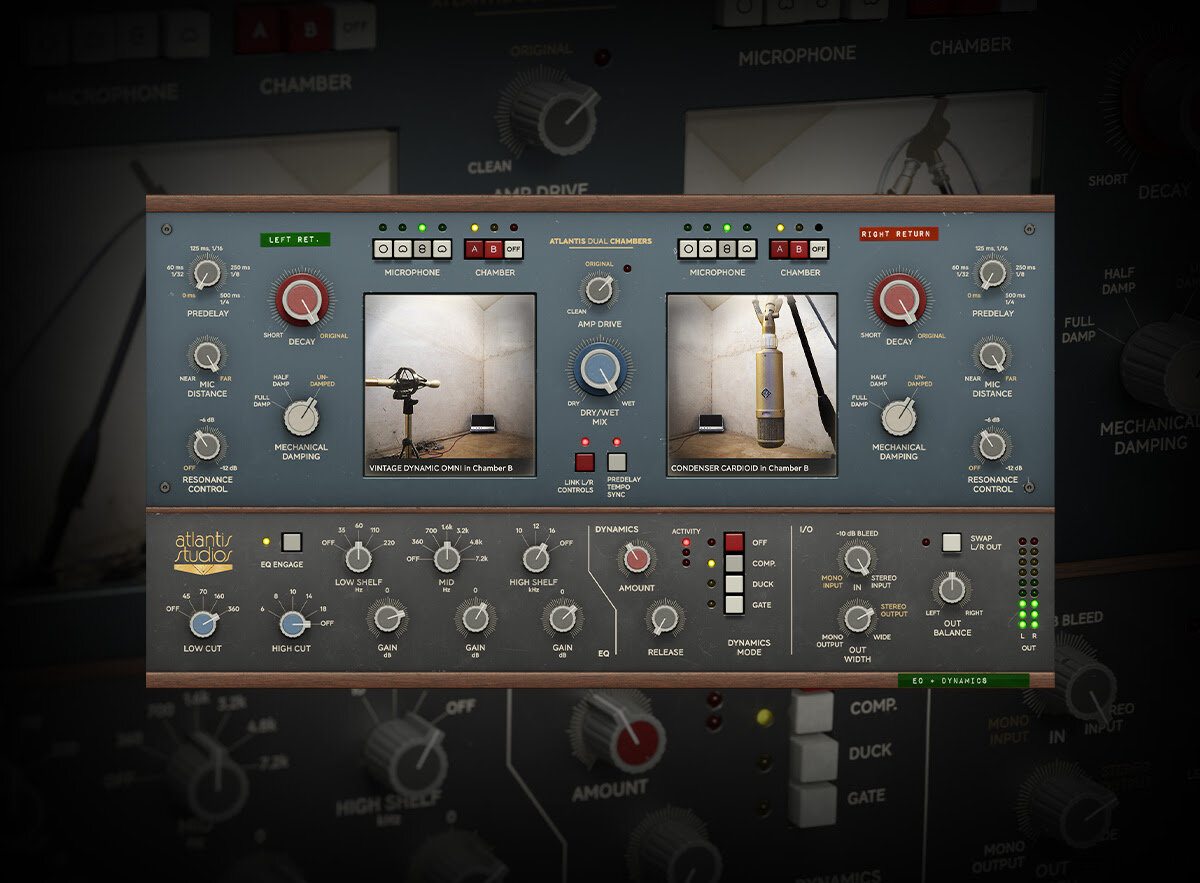Screen dimensions: 1200x883
Task: Select the circle-pattern microphone in left return section
Action: [385, 249]
